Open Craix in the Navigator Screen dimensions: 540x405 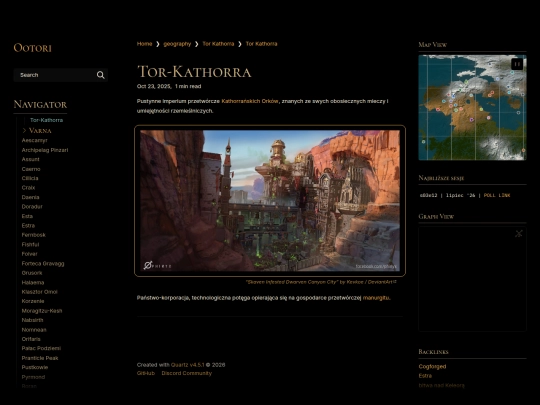28,188
